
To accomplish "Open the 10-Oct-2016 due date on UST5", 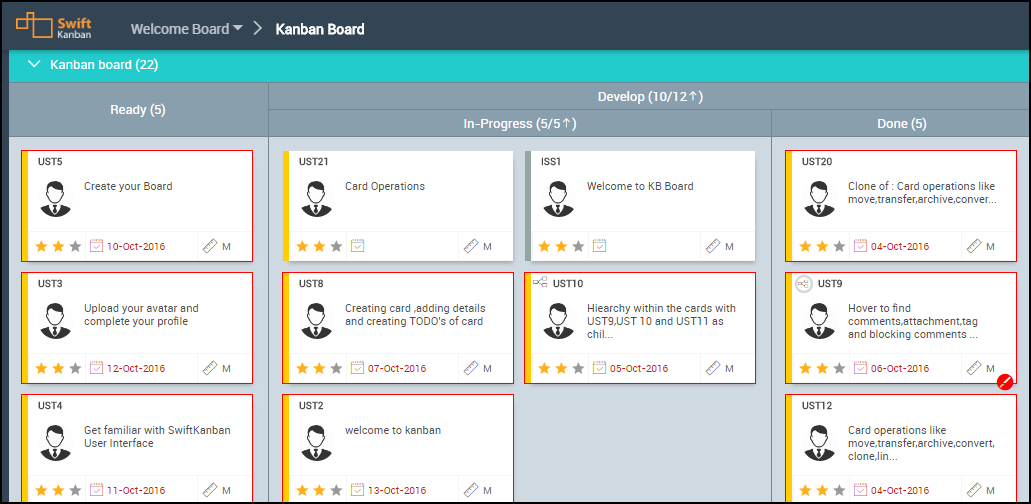I will 136,246.
